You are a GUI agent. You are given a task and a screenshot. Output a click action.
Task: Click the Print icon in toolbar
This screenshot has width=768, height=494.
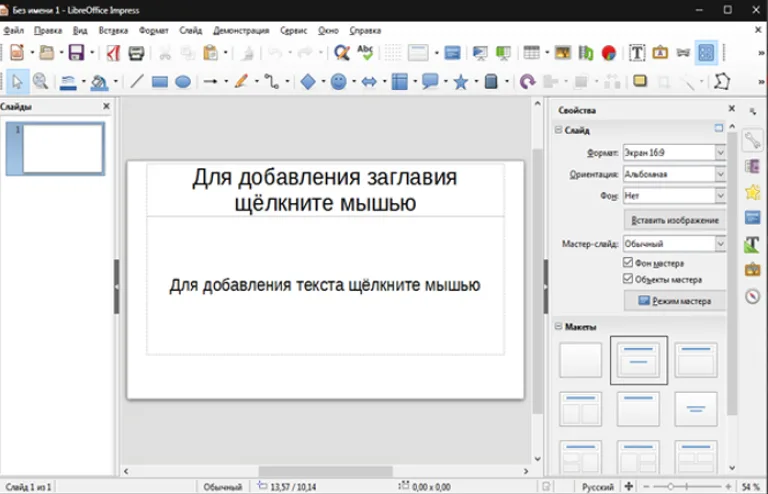click(x=136, y=52)
